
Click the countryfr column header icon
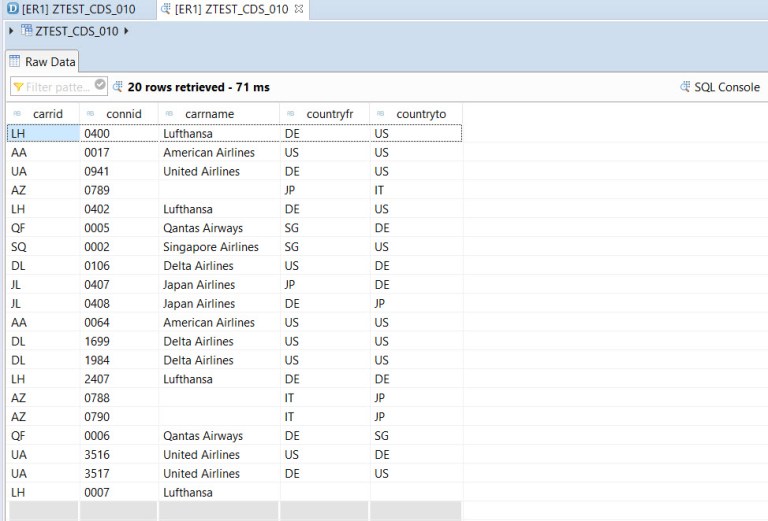290,114
